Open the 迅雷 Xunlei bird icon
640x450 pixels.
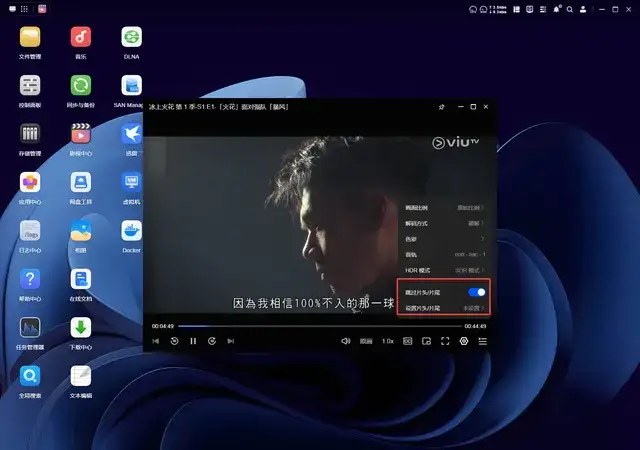coord(131,134)
